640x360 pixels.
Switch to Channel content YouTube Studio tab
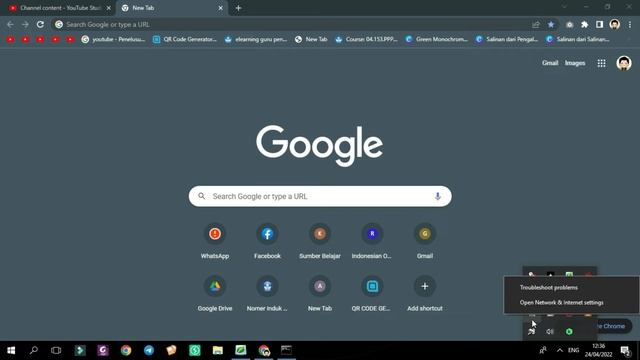[60, 8]
